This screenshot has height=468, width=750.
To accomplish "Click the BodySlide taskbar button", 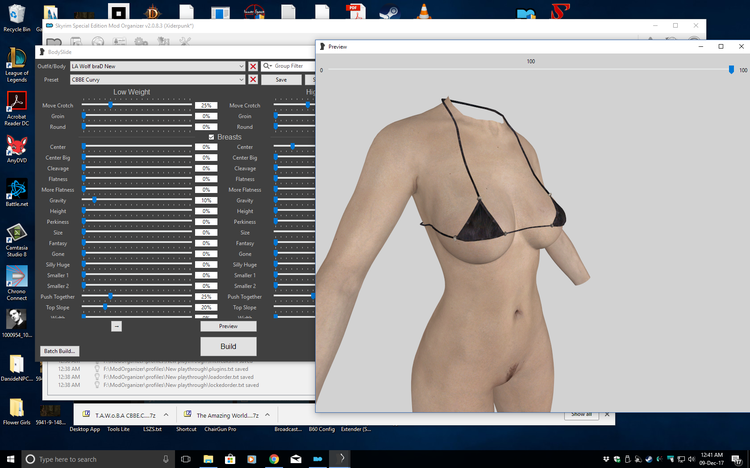I will click(x=340, y=459).
